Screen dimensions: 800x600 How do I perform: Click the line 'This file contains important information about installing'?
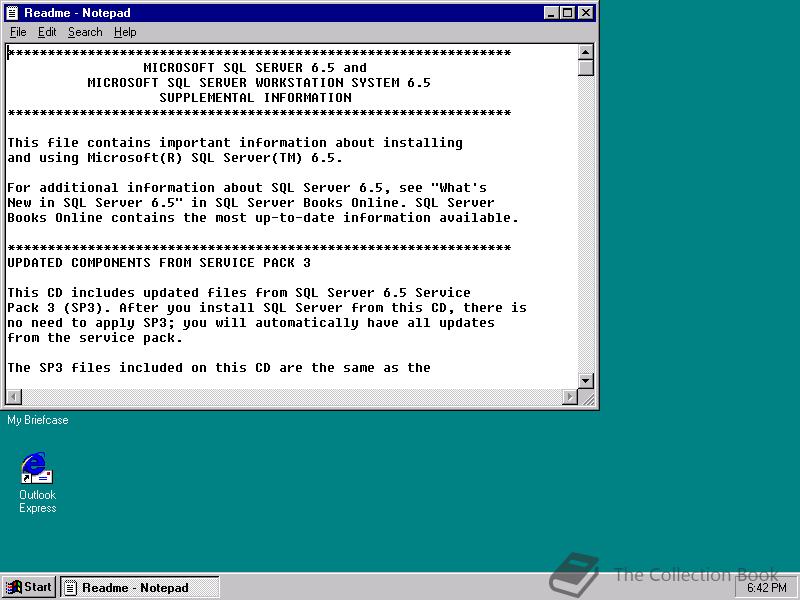235,143
